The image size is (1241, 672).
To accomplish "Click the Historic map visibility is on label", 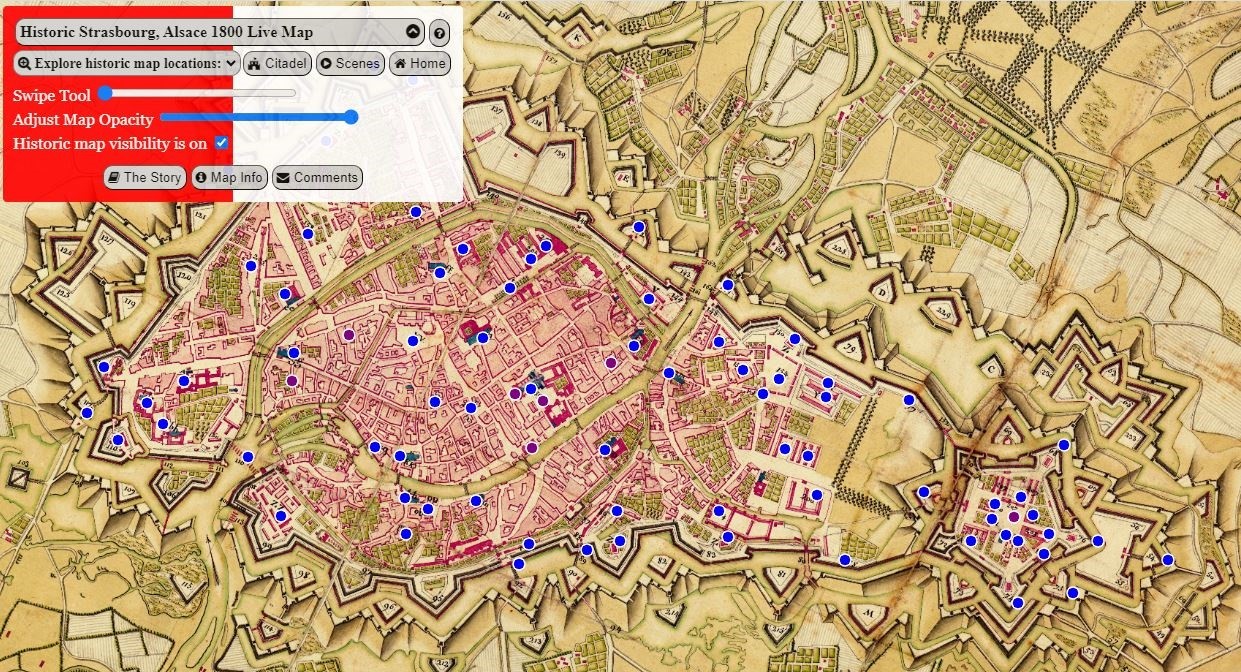I will 110,143.
